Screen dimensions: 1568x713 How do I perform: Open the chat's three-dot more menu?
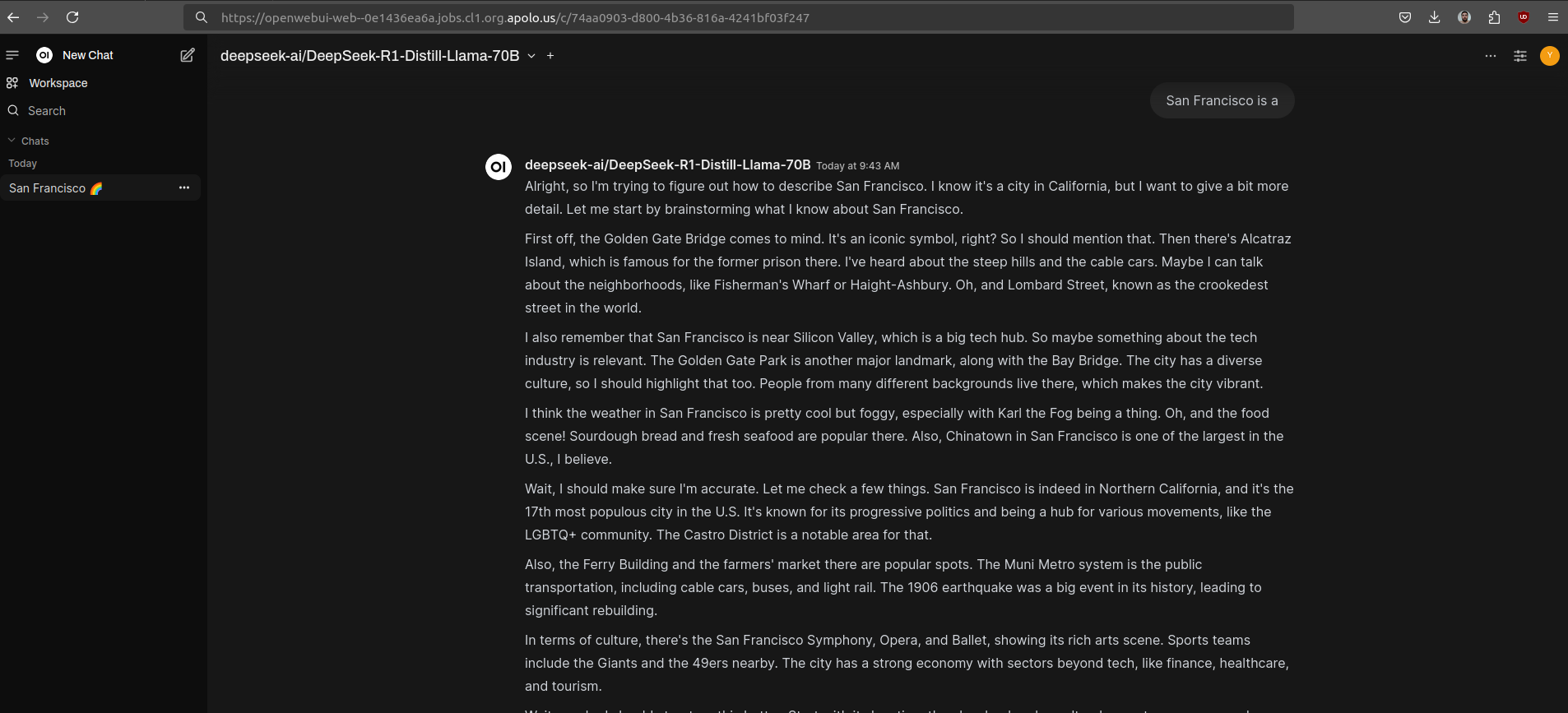1491,56
